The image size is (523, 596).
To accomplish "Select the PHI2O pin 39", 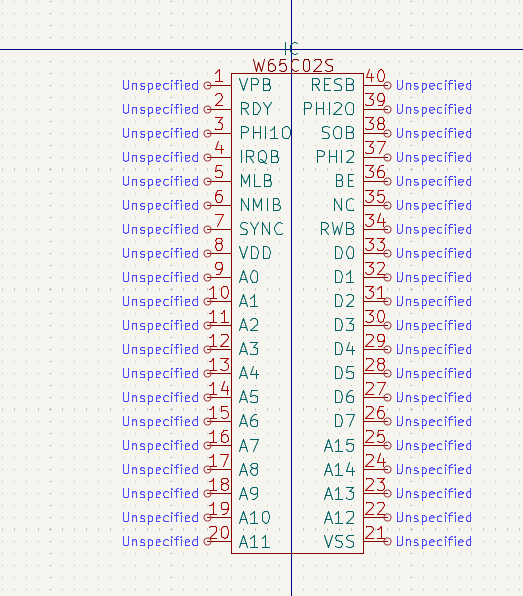I will pyautogui.click(x=377, y=109).
